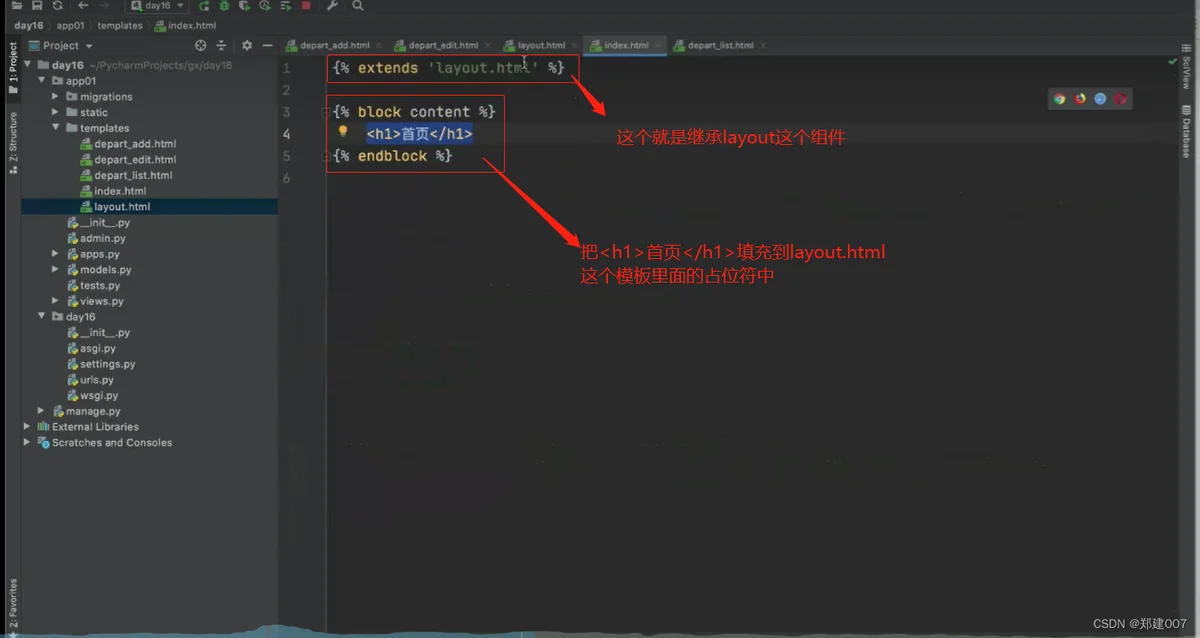1200x638 pixels.
Task: Toggle the Database side panel
Action: click(1187, 130)
